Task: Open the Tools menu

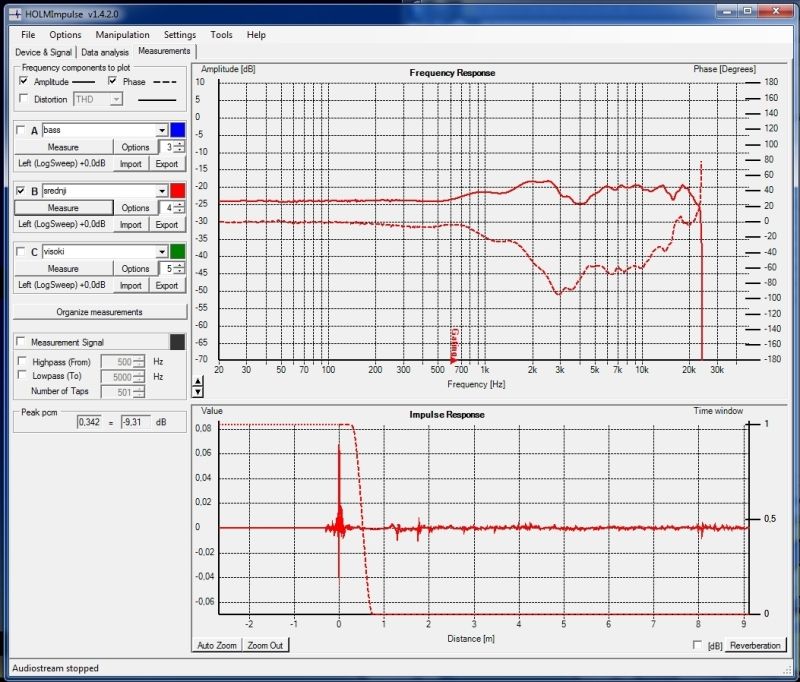Action: [x=221, y=35]
